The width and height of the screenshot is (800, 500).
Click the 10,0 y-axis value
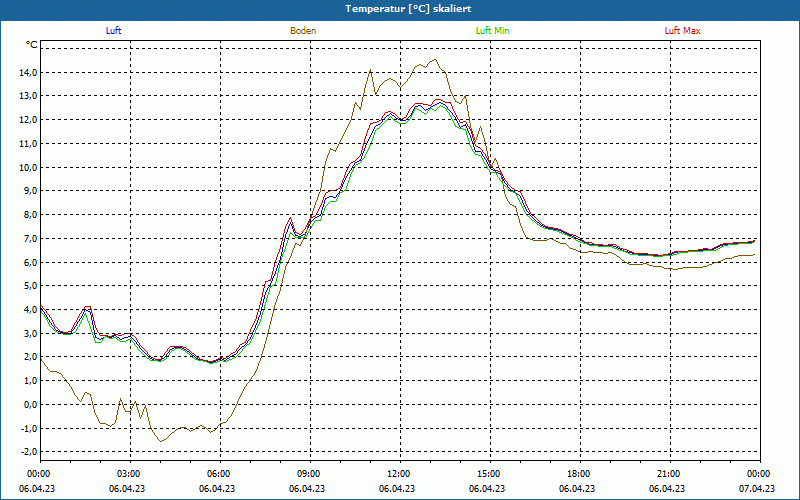[28, 167]
